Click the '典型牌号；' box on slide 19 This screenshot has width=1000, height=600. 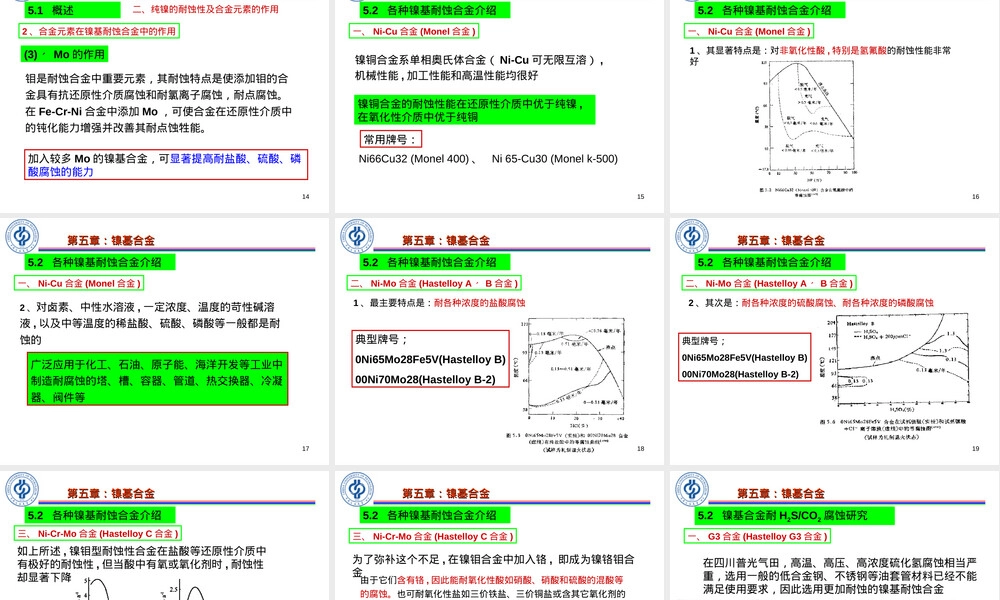click(744, 357)
